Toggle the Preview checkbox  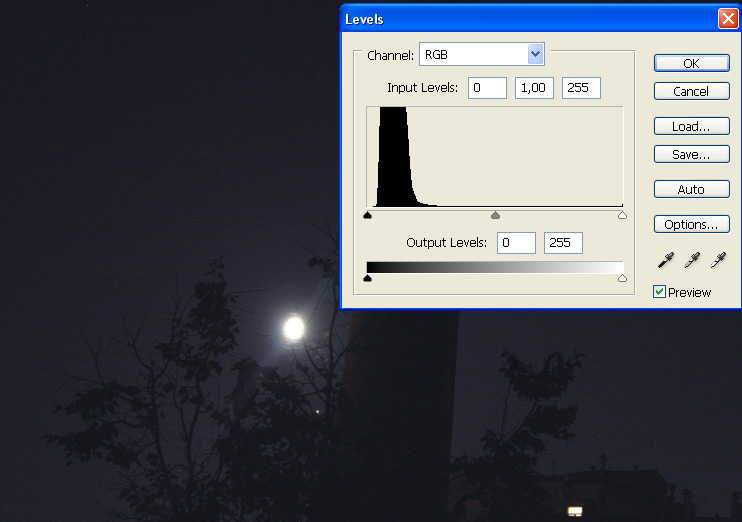pos(659,292)
